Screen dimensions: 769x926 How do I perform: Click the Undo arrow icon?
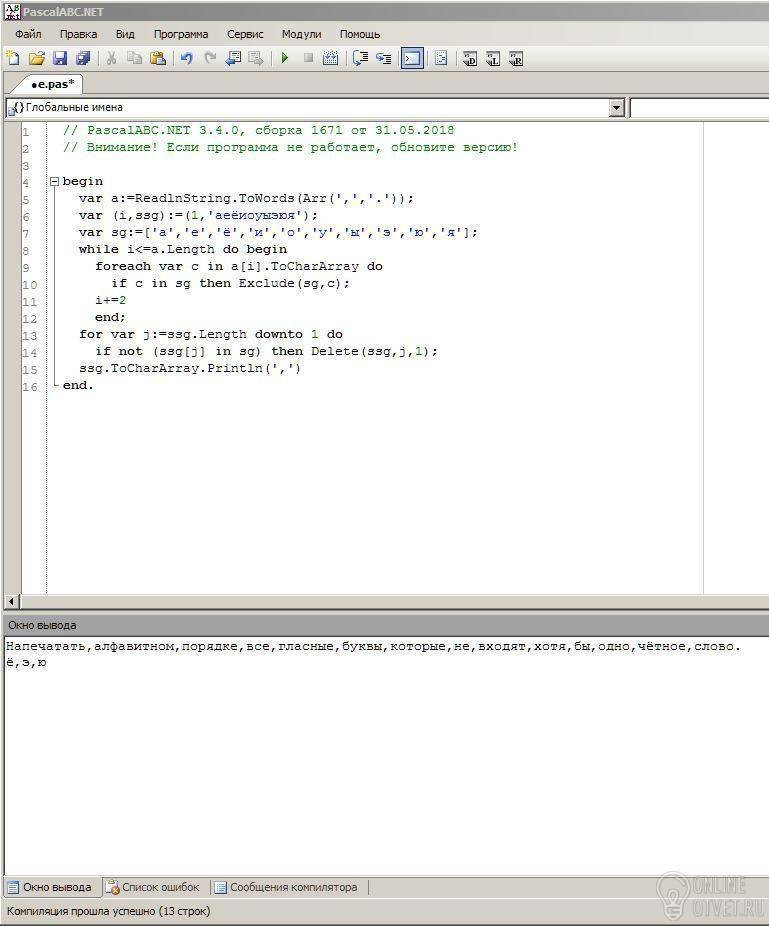click(x=186, y=59)
